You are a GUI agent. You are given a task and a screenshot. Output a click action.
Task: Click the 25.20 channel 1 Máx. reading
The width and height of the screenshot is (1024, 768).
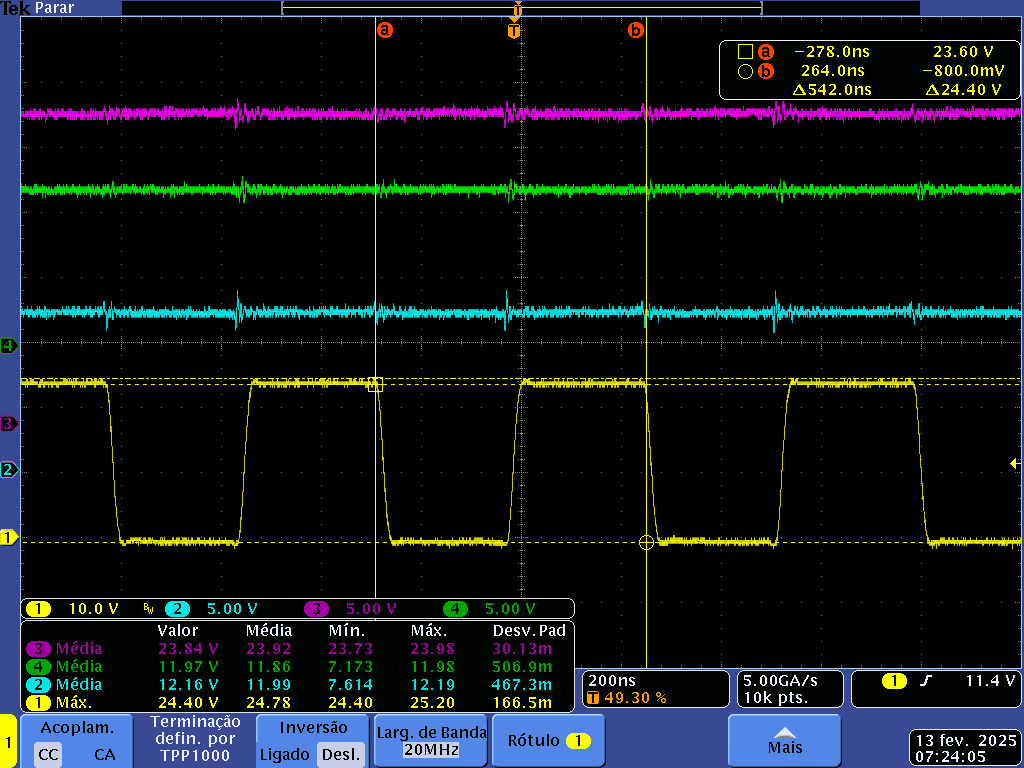[x=432, y=703]
